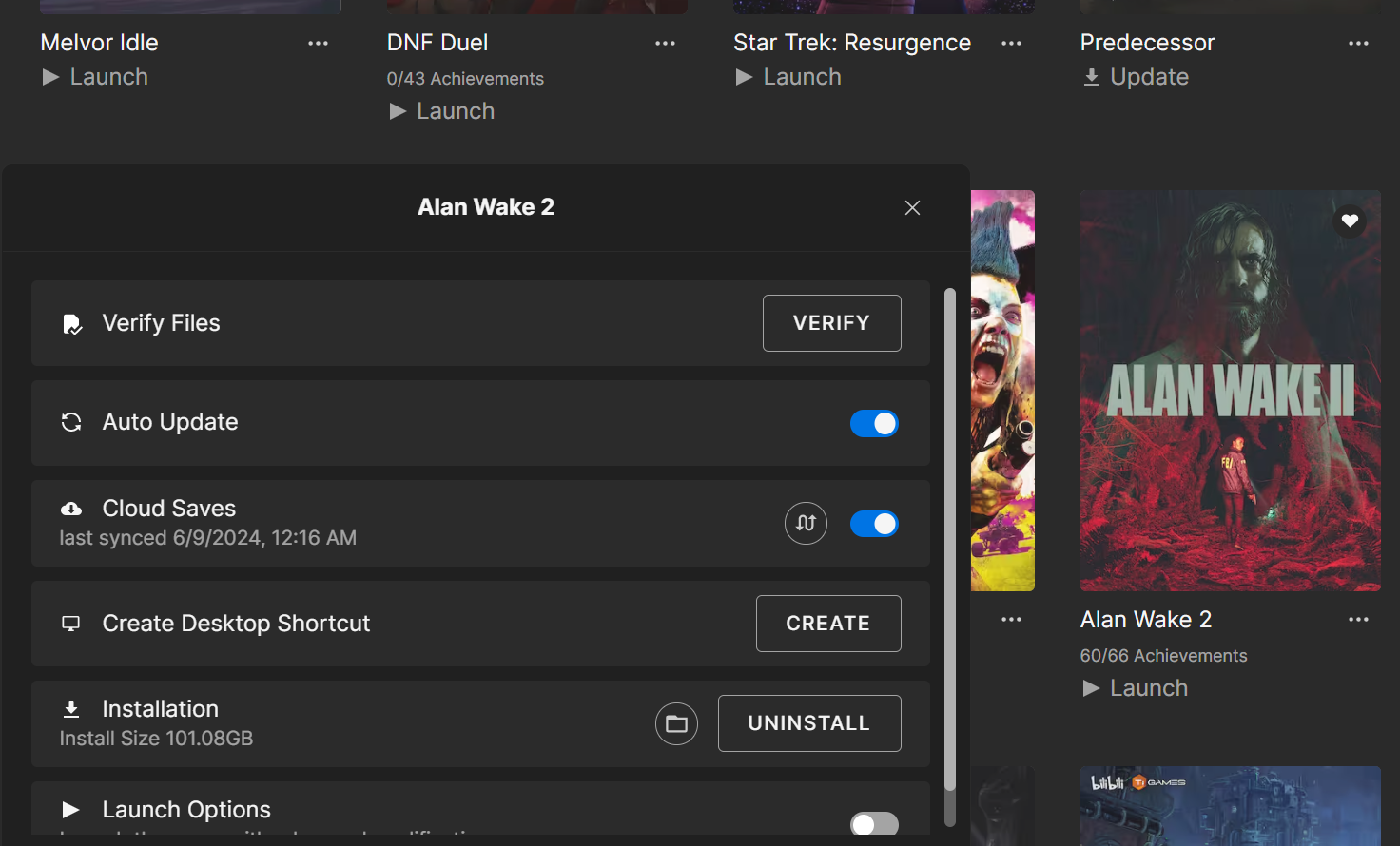Screen dimensions: 1400x846
Task: Click the dialog's vertical scrollbar
Action: point(950,540)
